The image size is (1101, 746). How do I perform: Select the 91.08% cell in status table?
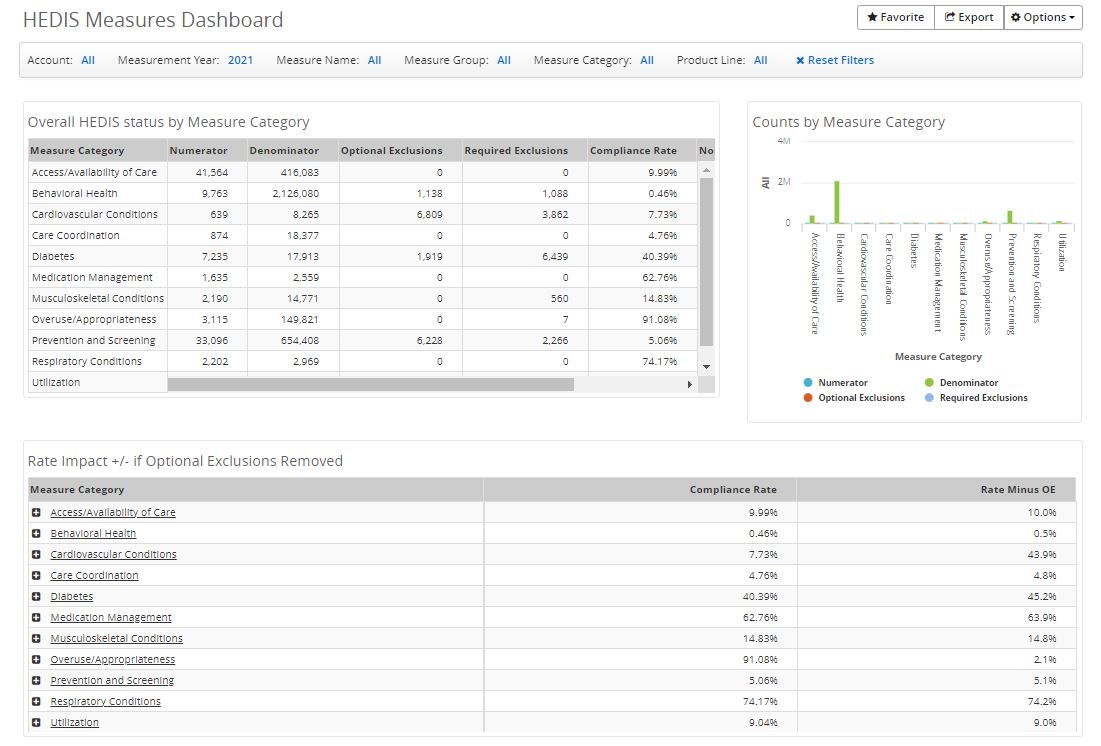[642, 320]
